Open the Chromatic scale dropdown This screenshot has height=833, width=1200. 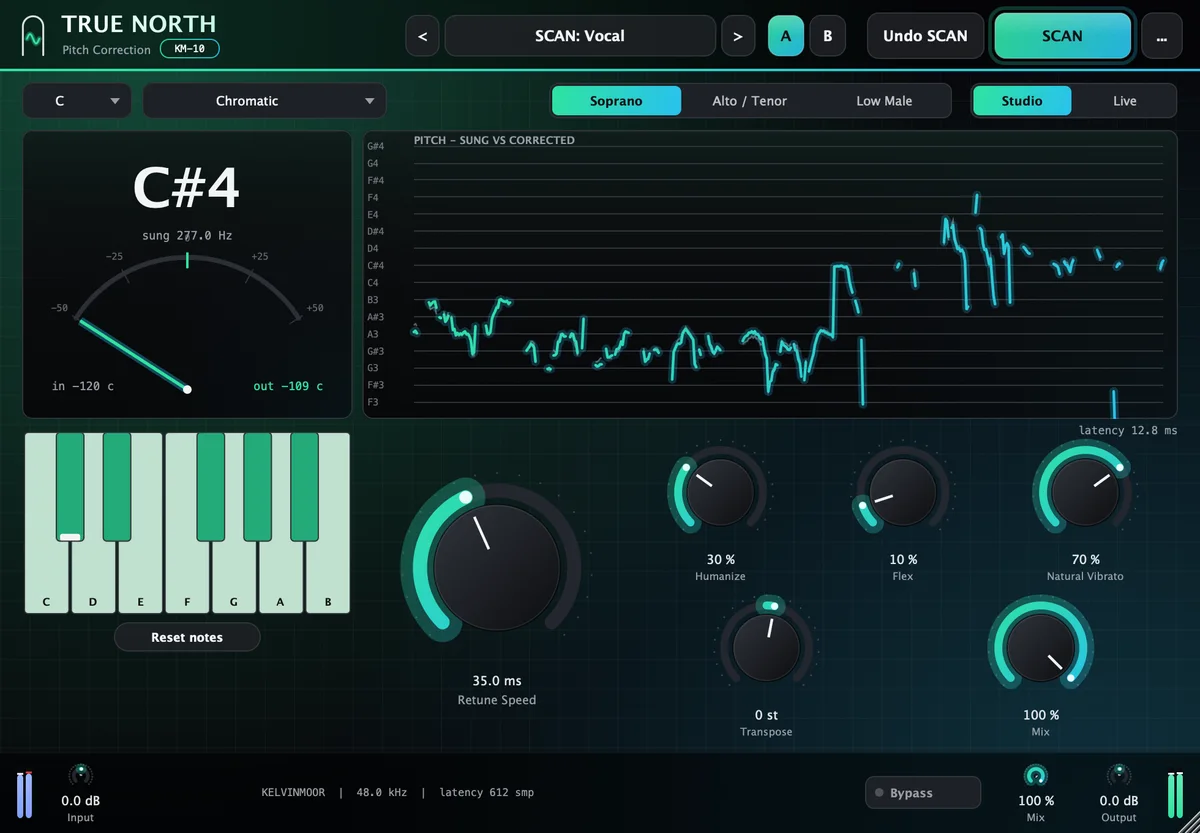pos(264,101)
